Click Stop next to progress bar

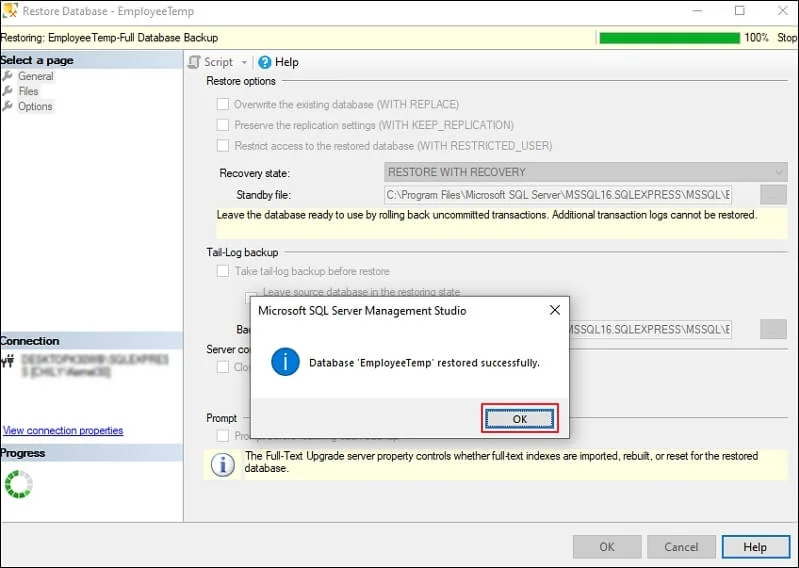pos(786,38)
